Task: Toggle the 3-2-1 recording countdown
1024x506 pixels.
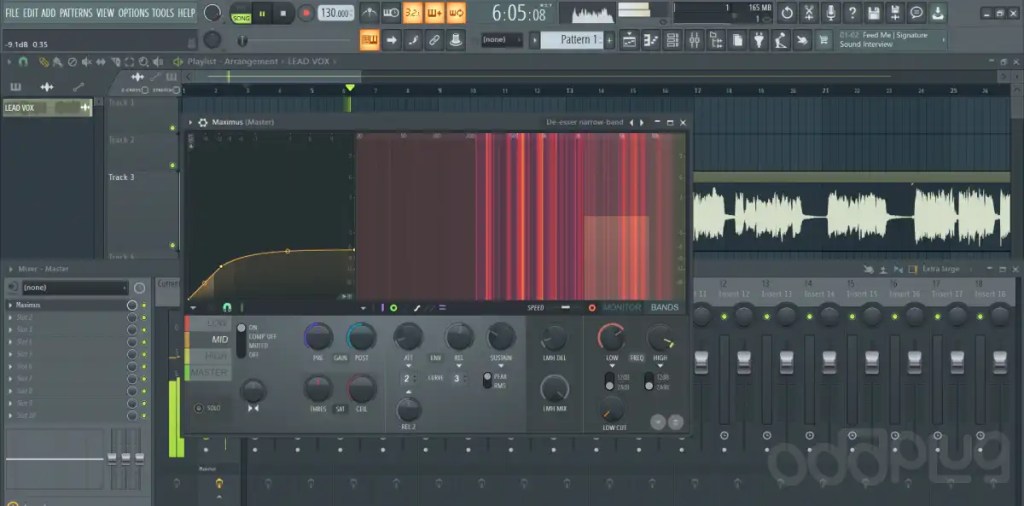Action: point(412,12)
